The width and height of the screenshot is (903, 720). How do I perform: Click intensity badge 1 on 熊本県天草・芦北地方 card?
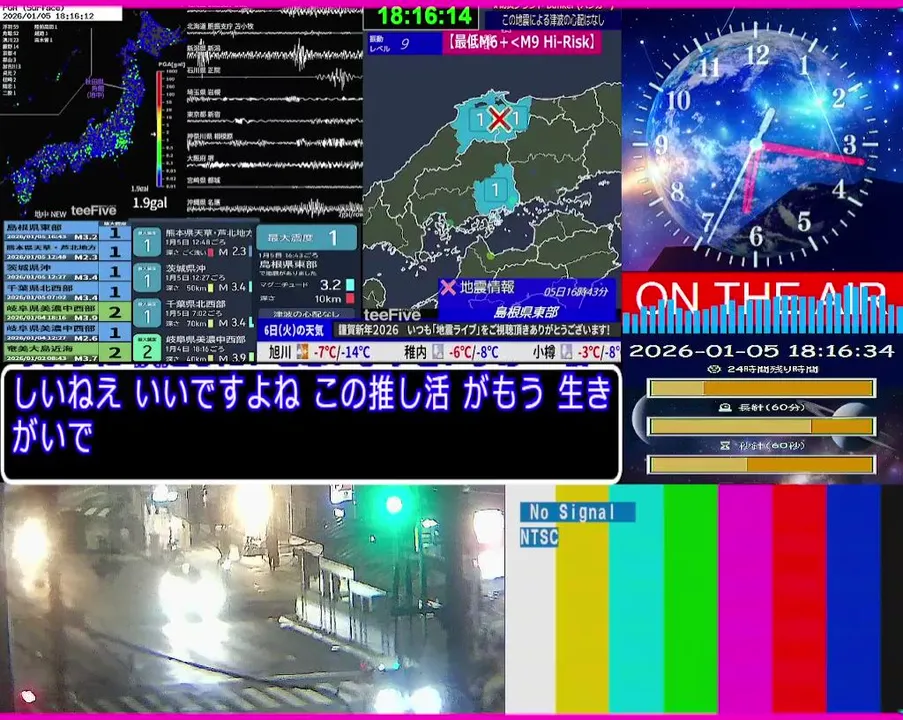point(147,242)
